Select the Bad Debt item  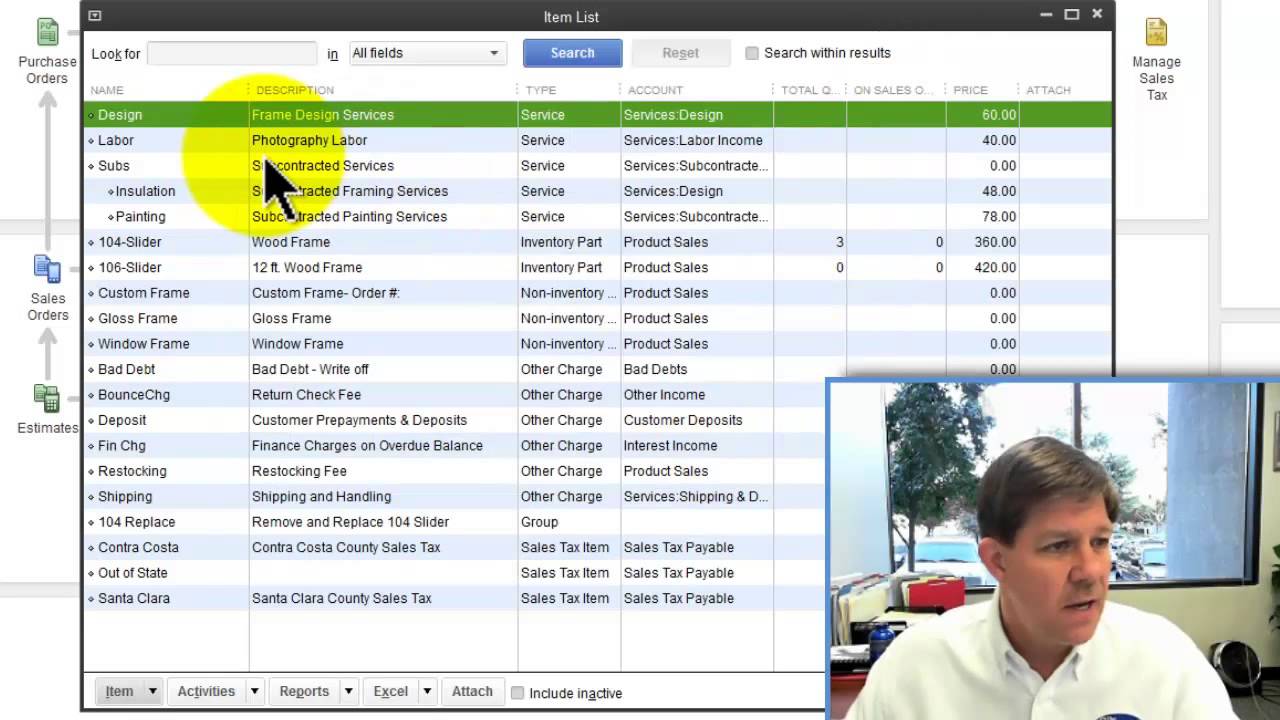pyautogui.click(x=127, y=370)
